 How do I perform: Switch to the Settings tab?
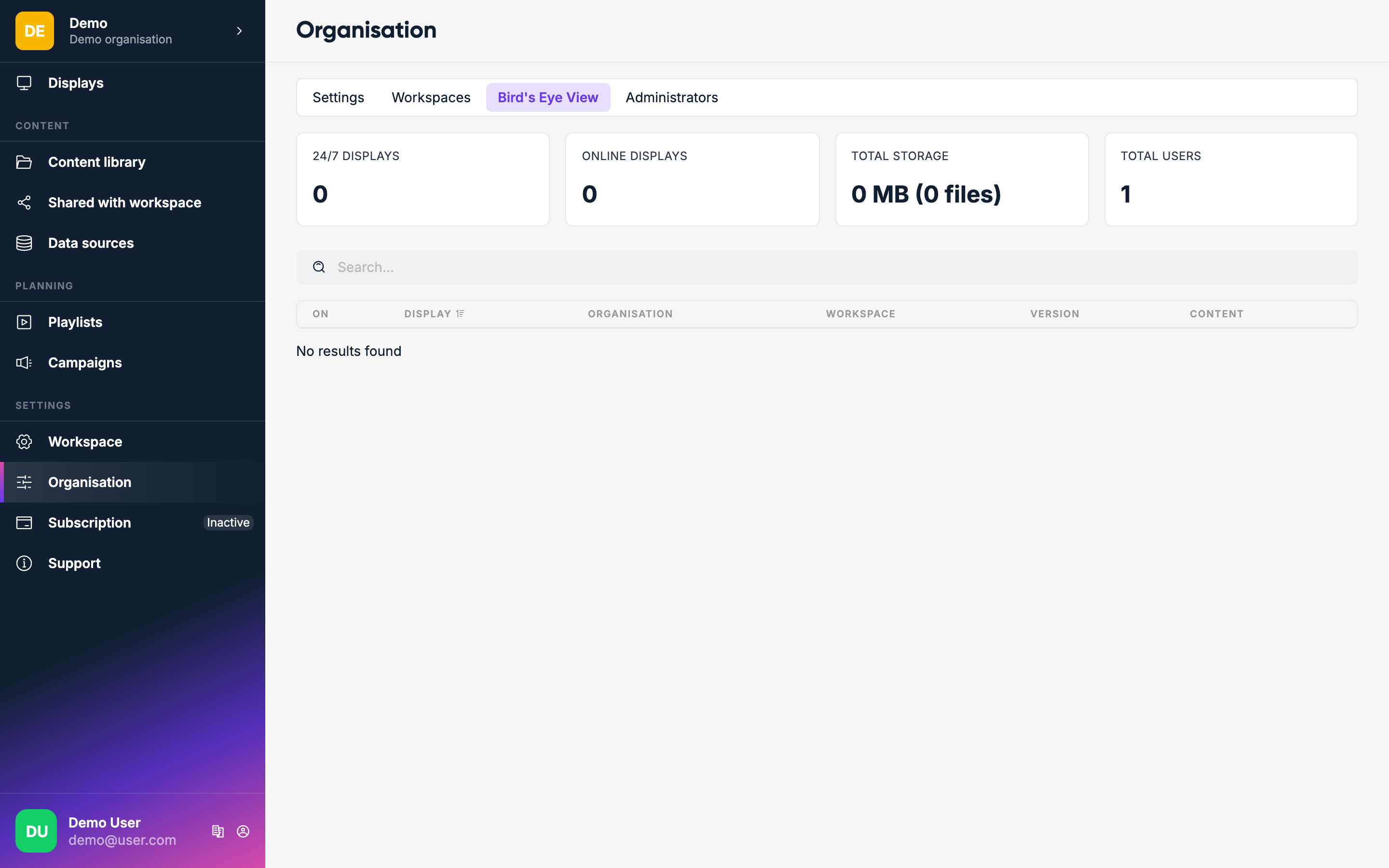338,97
